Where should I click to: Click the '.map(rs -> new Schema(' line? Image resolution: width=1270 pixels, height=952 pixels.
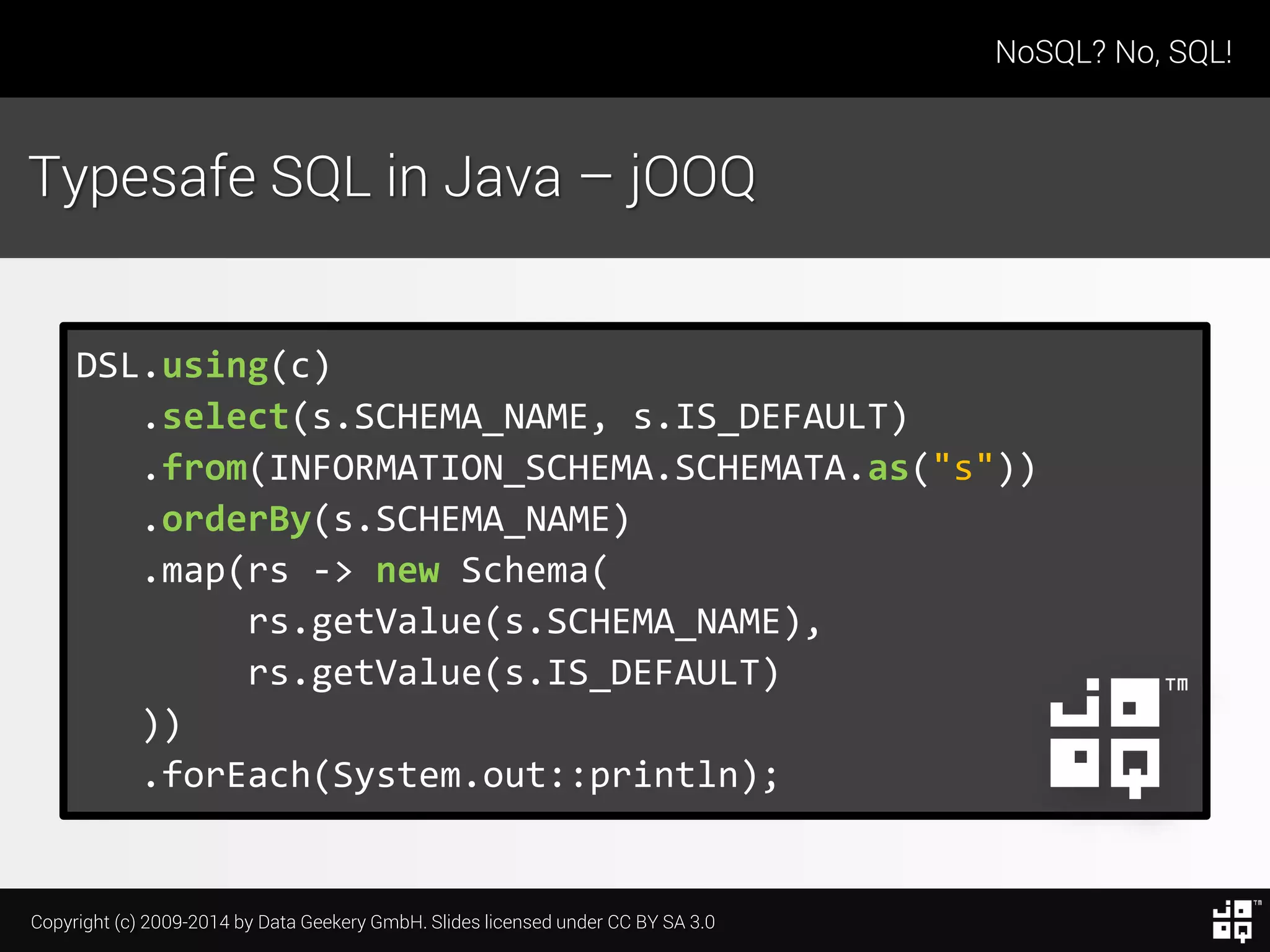376,571
